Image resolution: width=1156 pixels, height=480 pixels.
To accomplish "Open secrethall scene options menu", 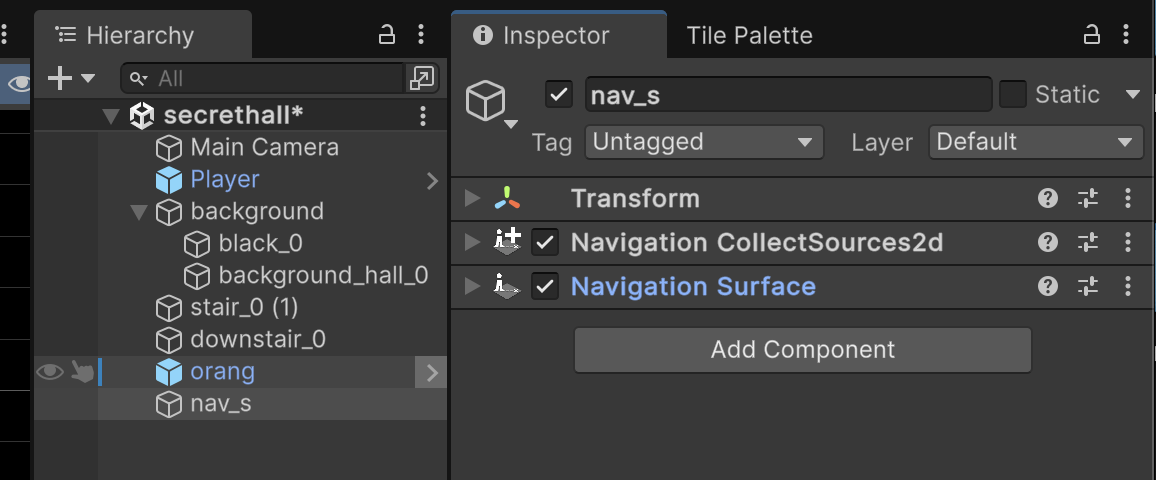I will coord(423,116).
